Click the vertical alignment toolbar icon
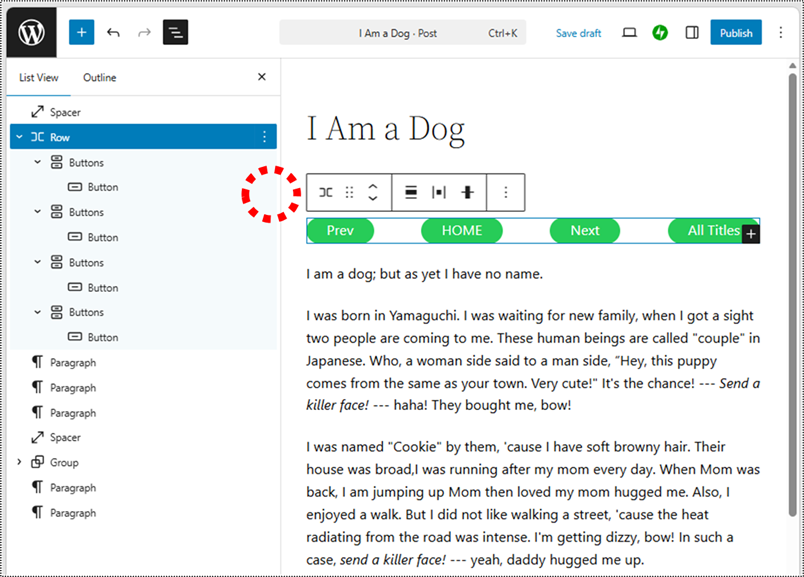 coord(467,192)
